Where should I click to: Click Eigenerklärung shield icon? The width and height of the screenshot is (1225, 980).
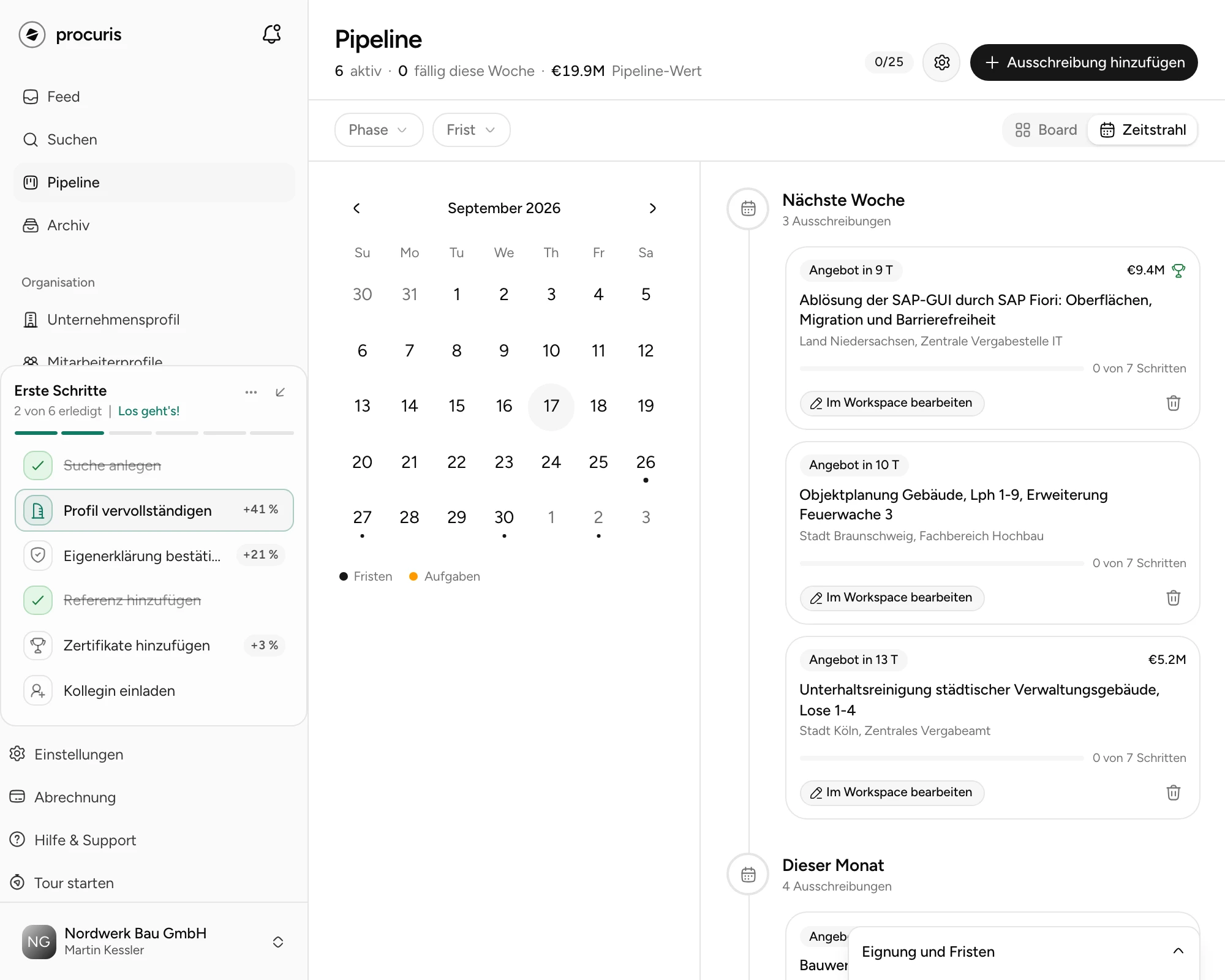tap(38, 556)
